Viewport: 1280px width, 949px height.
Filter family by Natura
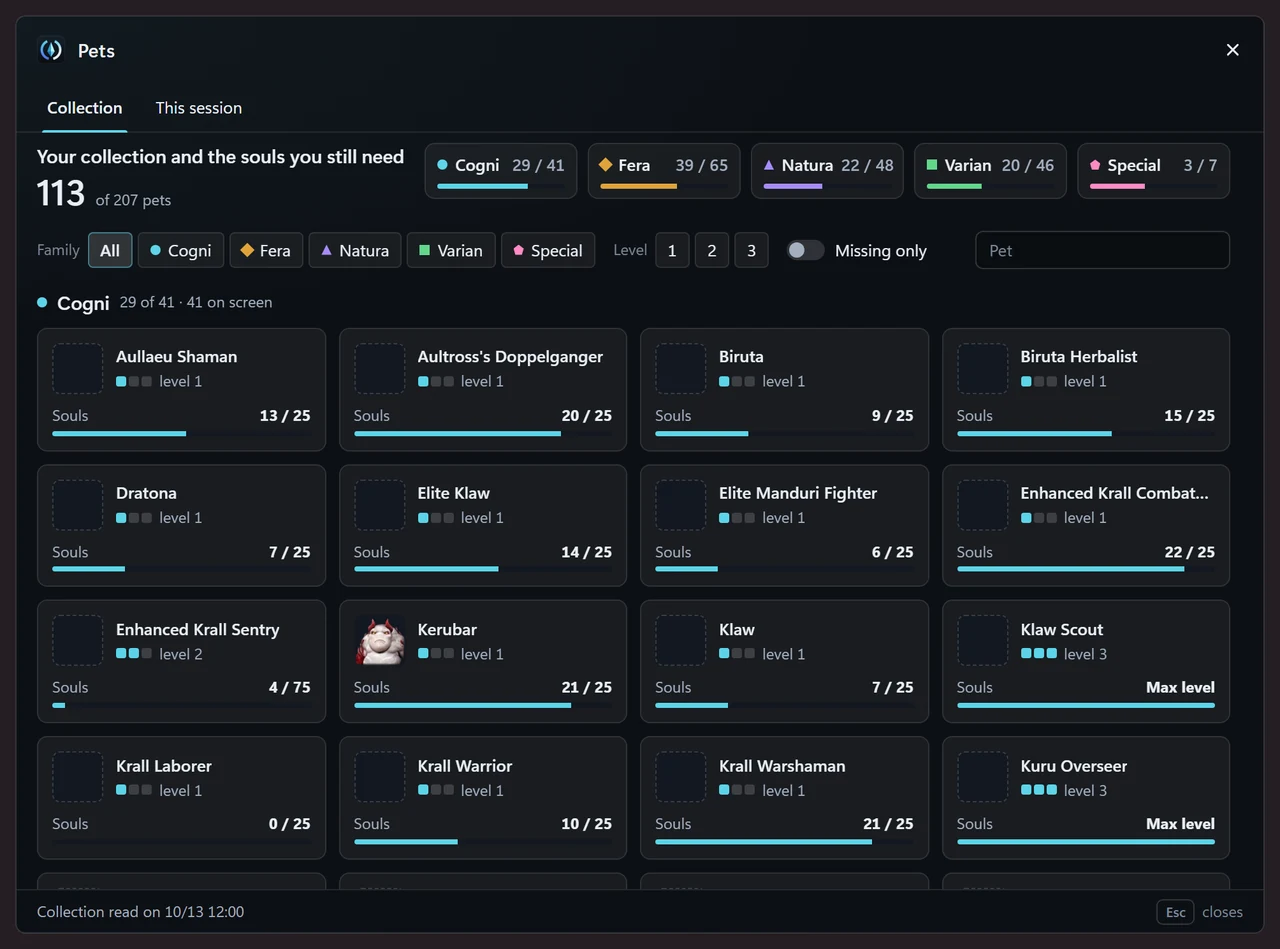pyautogui.click(x=355, y=250)
